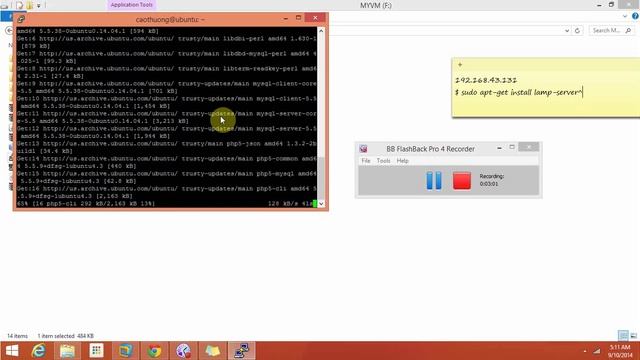Show hidden system tray icons
The image size is (640, 360).
[584, 351]
